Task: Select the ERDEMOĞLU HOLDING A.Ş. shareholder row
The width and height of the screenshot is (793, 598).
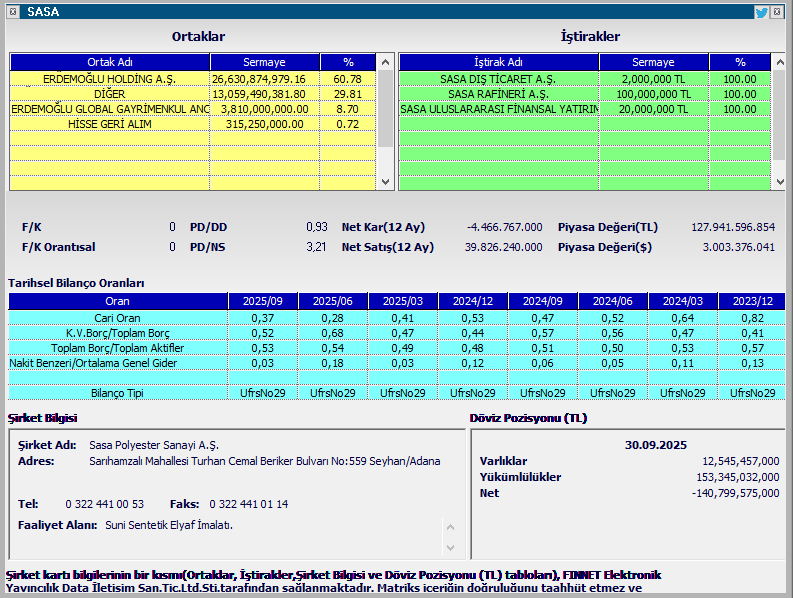Action: click(x=110, y=79)
